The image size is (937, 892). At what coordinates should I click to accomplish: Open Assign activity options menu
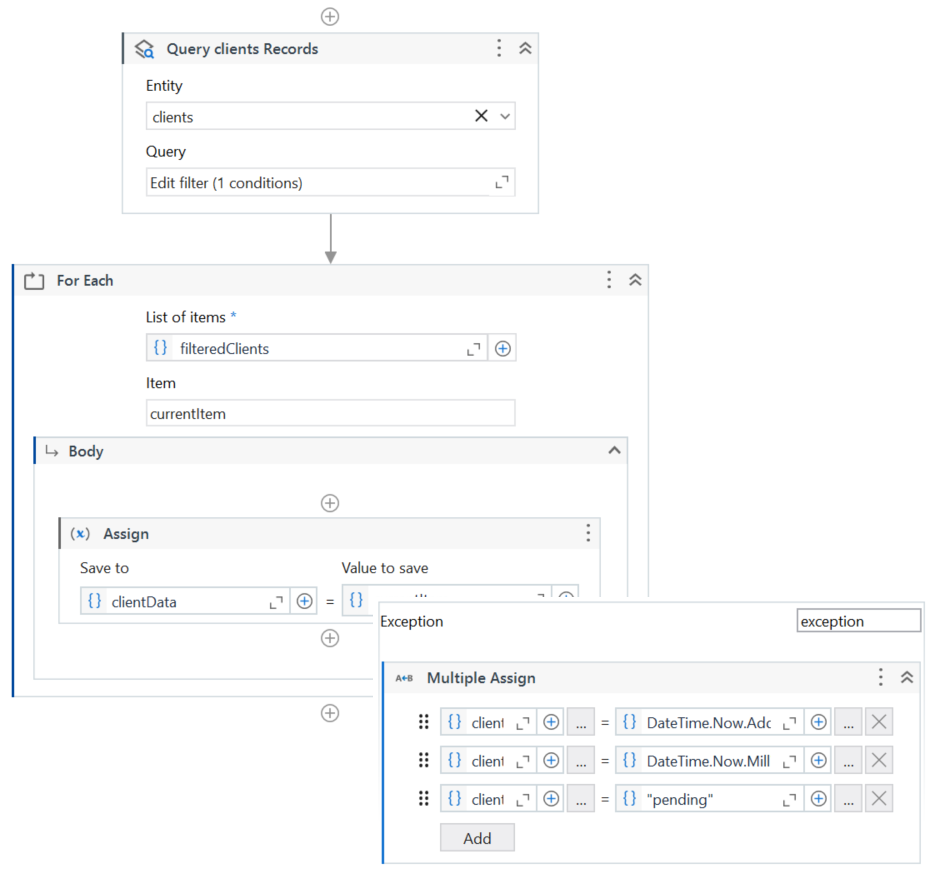[x=588, y=534]
